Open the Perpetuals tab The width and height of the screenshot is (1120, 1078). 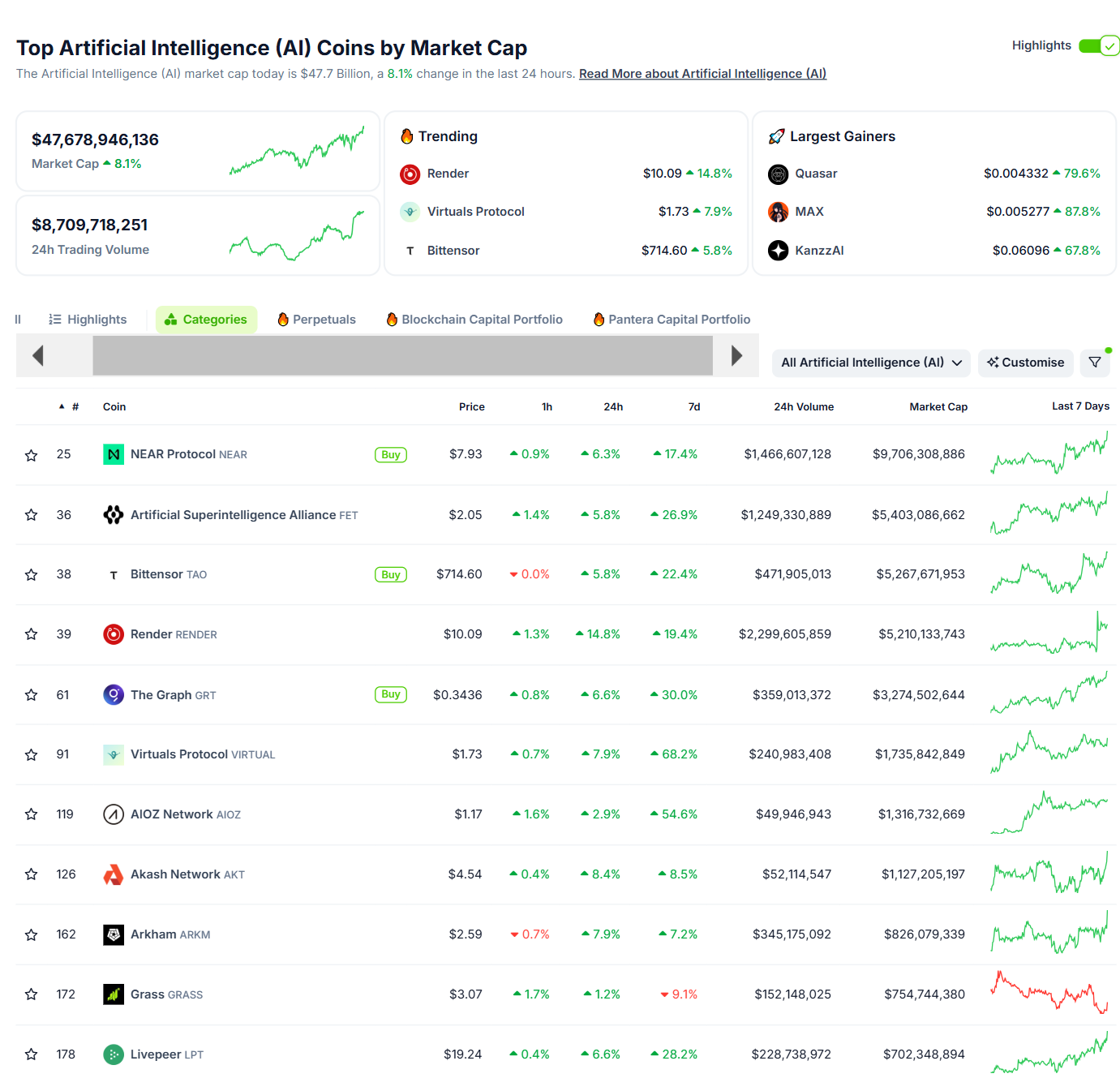tap(316, 320)
